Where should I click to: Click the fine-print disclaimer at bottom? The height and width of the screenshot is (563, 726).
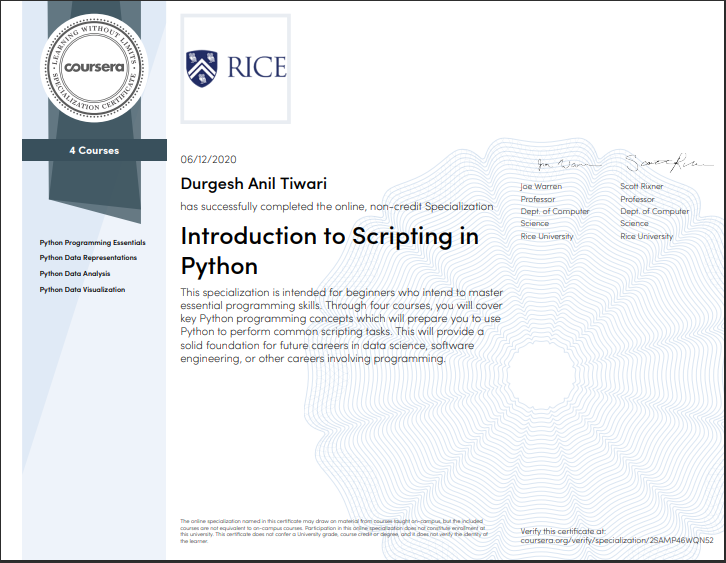(x=334, y=531)
